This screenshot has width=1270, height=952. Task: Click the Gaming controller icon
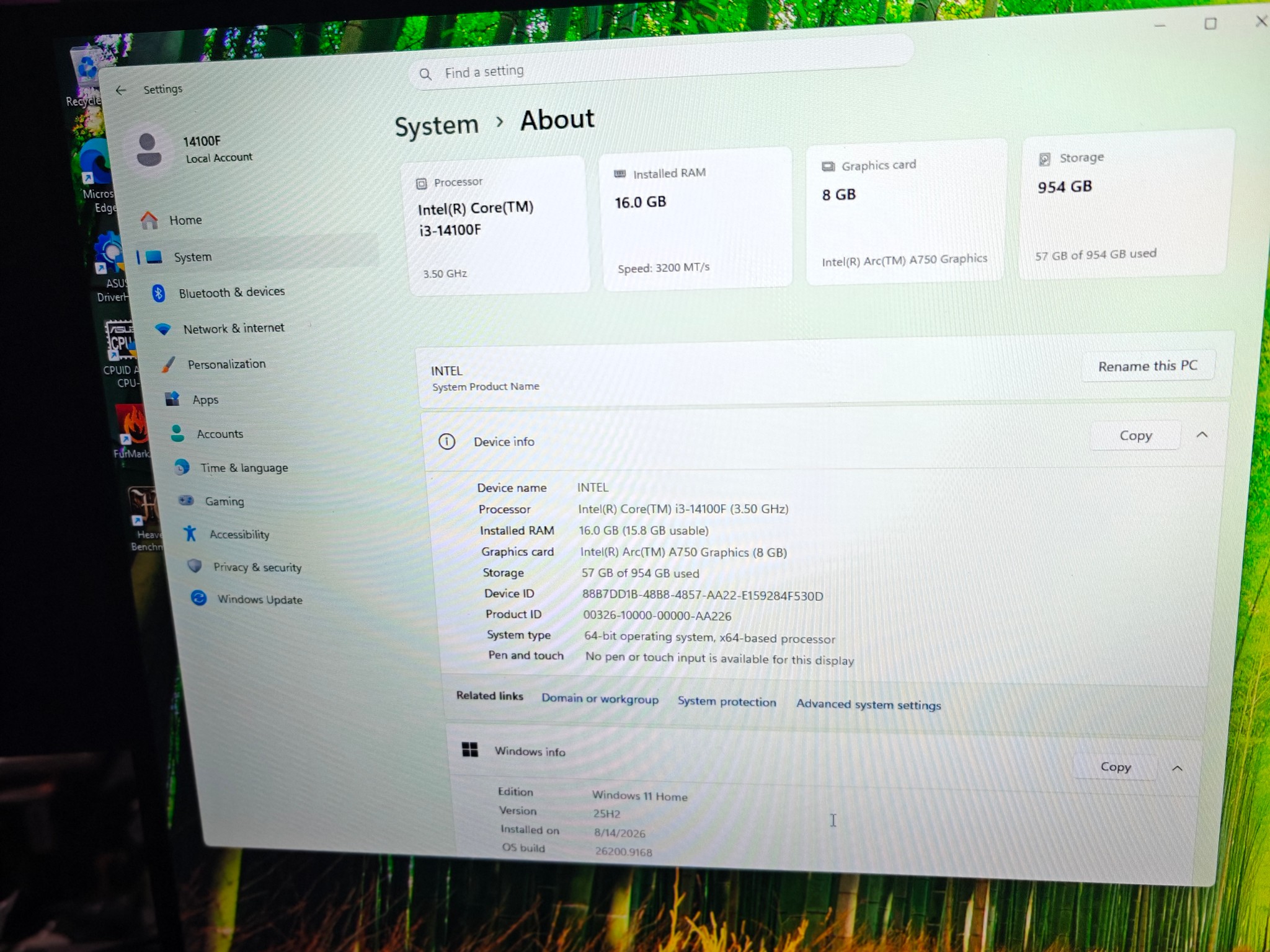186,500
